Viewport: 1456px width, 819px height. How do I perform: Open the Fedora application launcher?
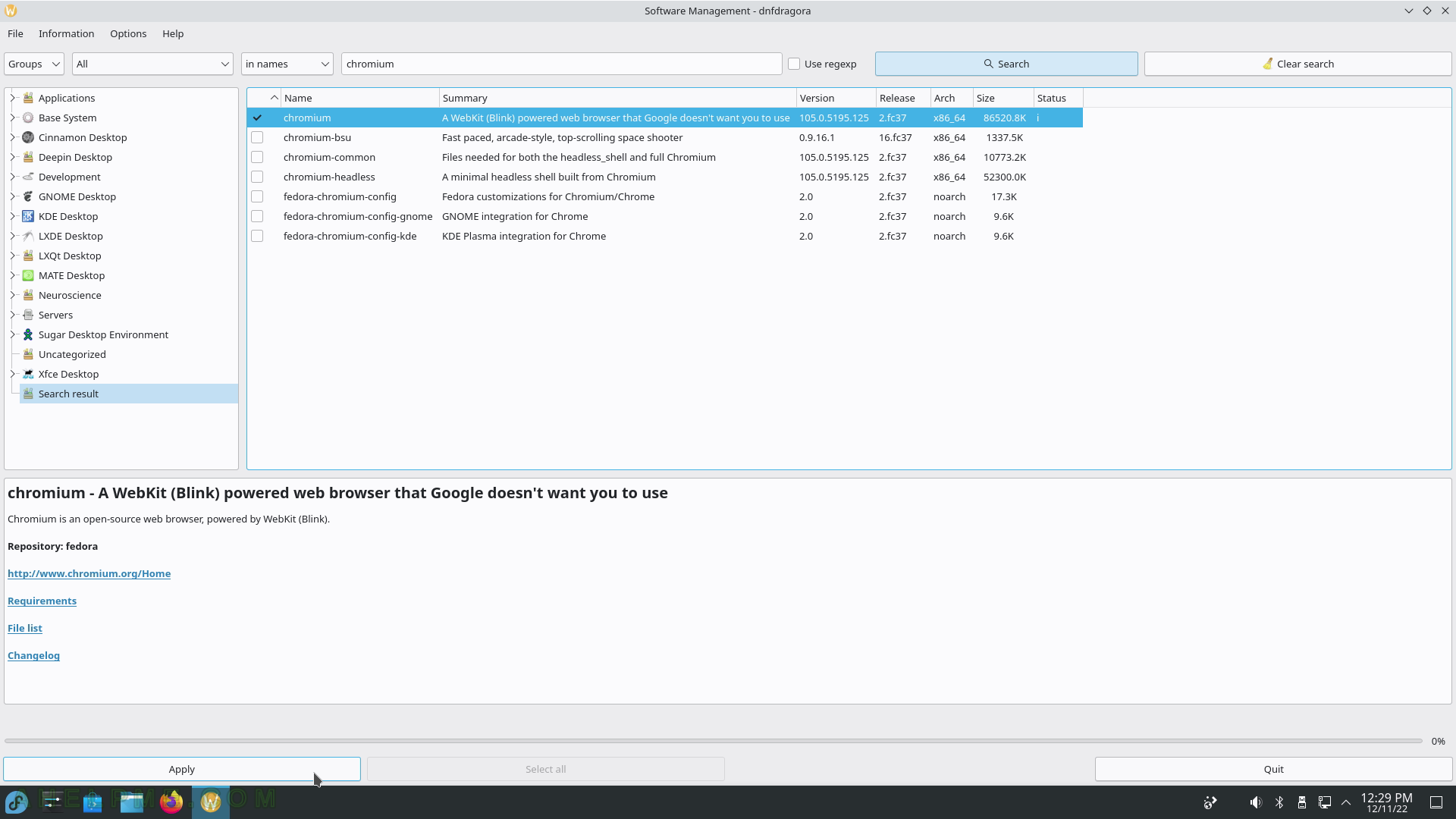pos(17,802)
